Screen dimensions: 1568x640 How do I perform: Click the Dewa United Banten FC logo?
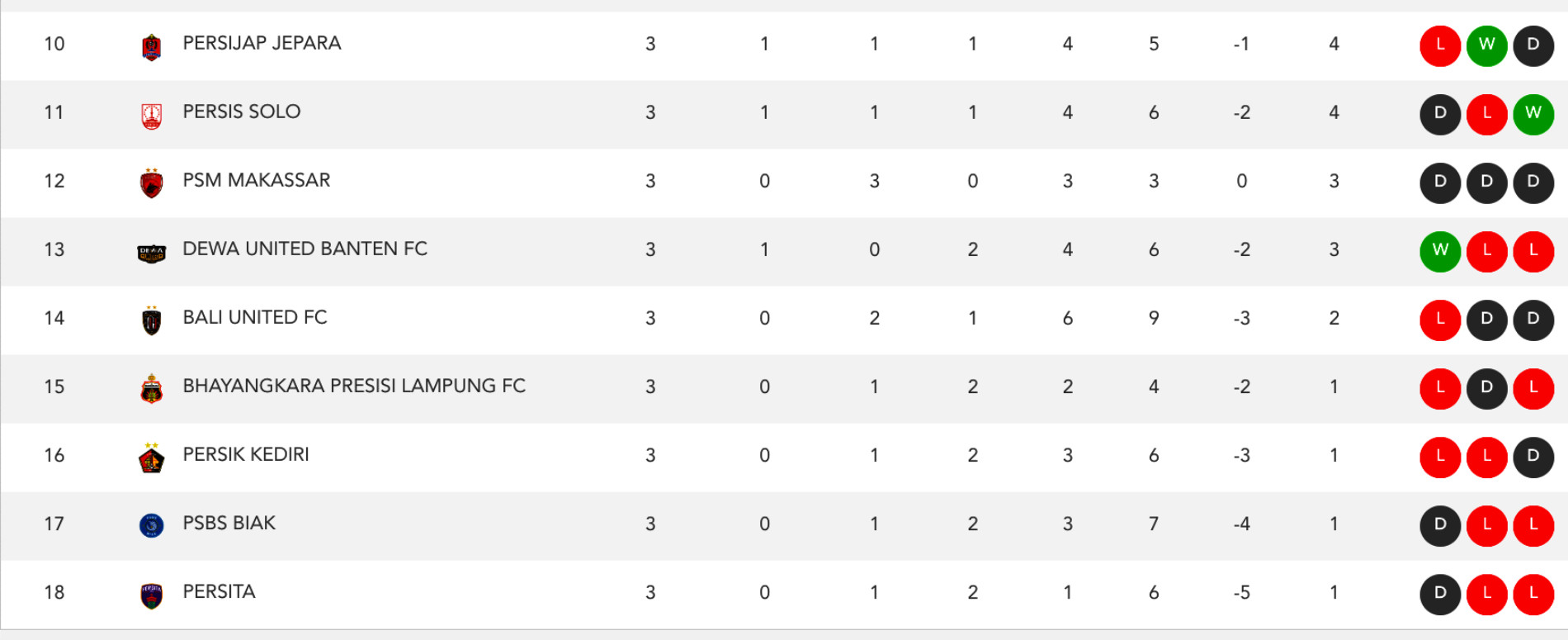click(151, 254)
